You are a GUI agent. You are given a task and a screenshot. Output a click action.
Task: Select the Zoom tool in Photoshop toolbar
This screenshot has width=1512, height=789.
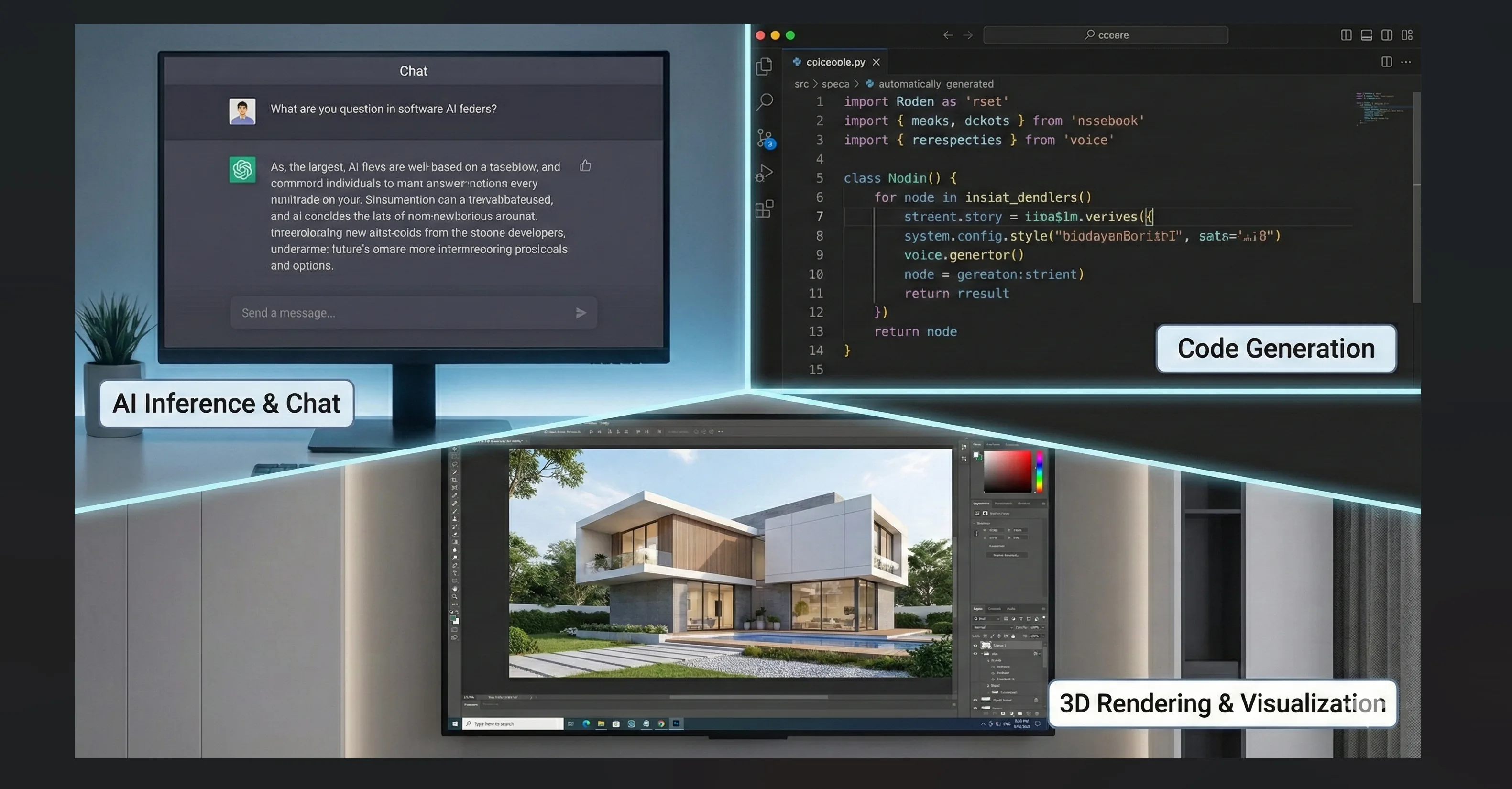pyautogui.click(x=455, y=596)
